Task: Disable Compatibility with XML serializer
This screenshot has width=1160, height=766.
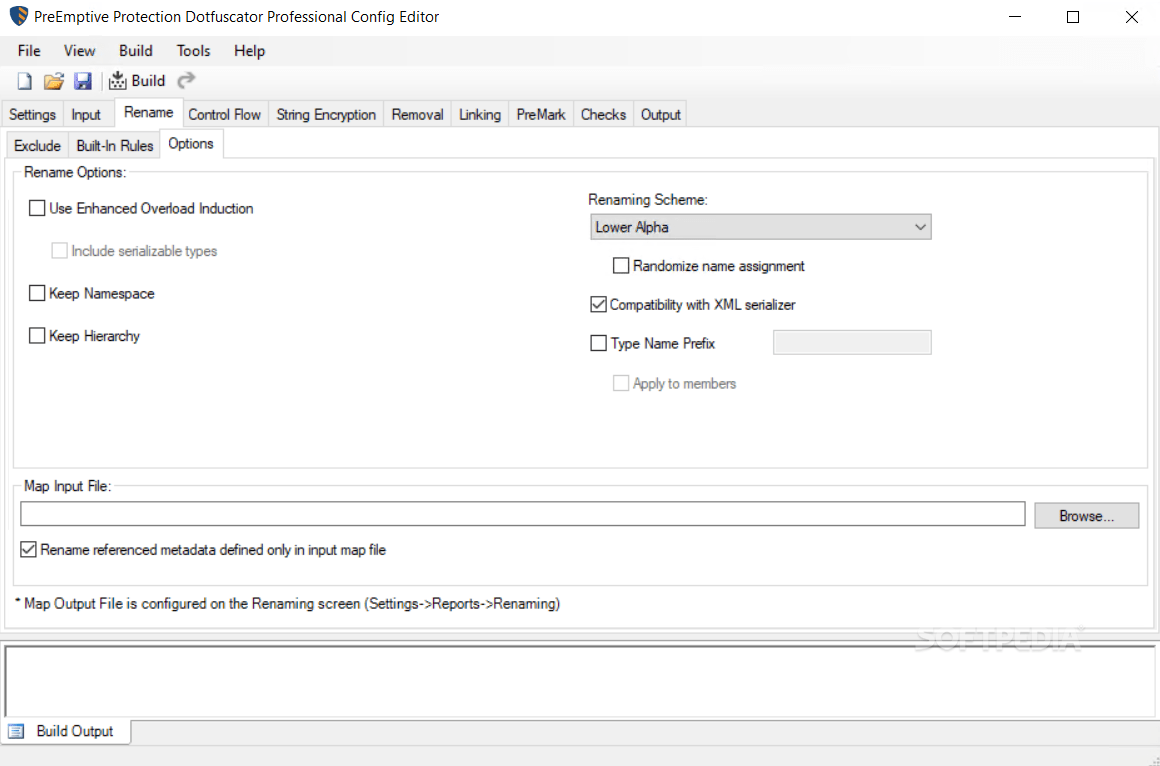Action: (x=598, y=304)
